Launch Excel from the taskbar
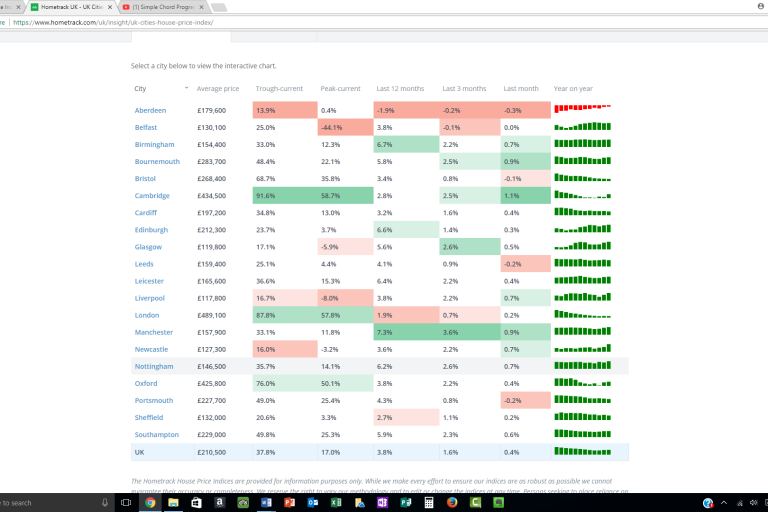The height and width of the screenshot is (512, 768). [x=335, y=503]
